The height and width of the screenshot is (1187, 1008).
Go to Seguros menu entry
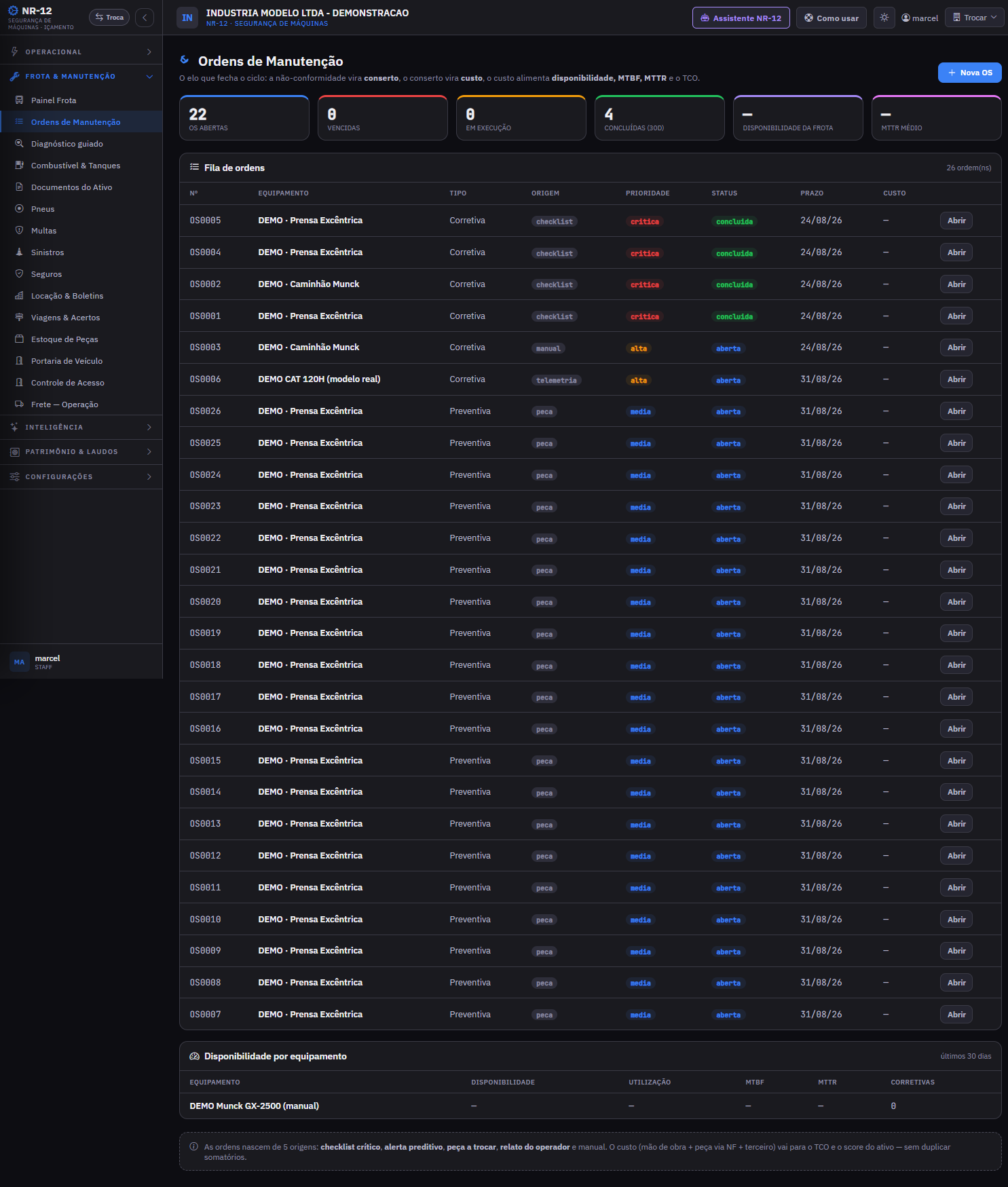point(81,274)
